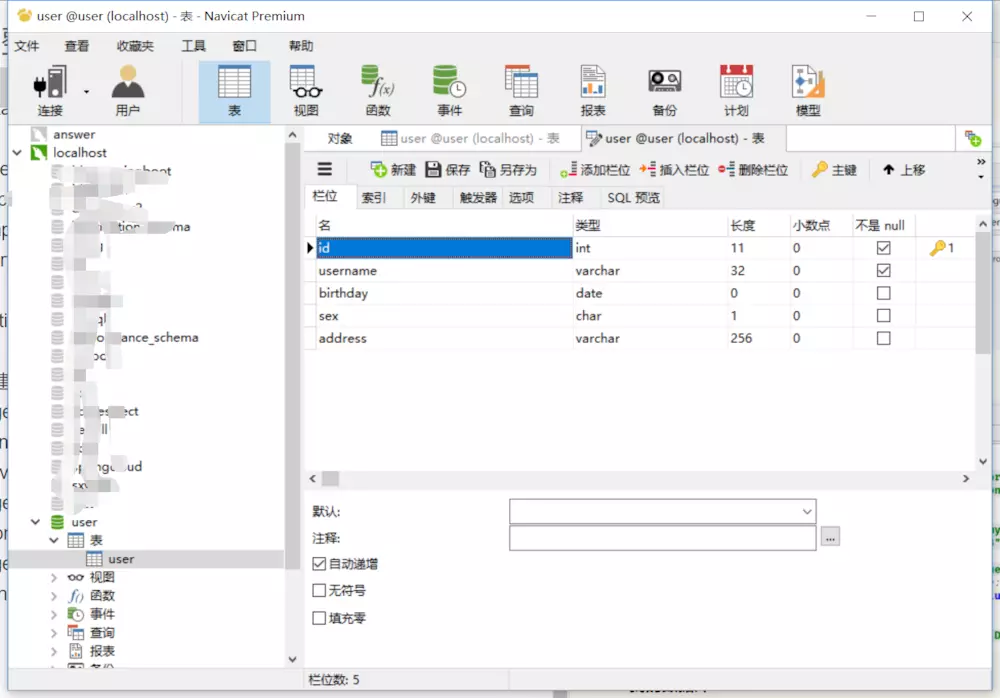
Task: Click the horizontal scrollbar thumb below the grid
Action: pyautogui.click(x=330, y=479)
